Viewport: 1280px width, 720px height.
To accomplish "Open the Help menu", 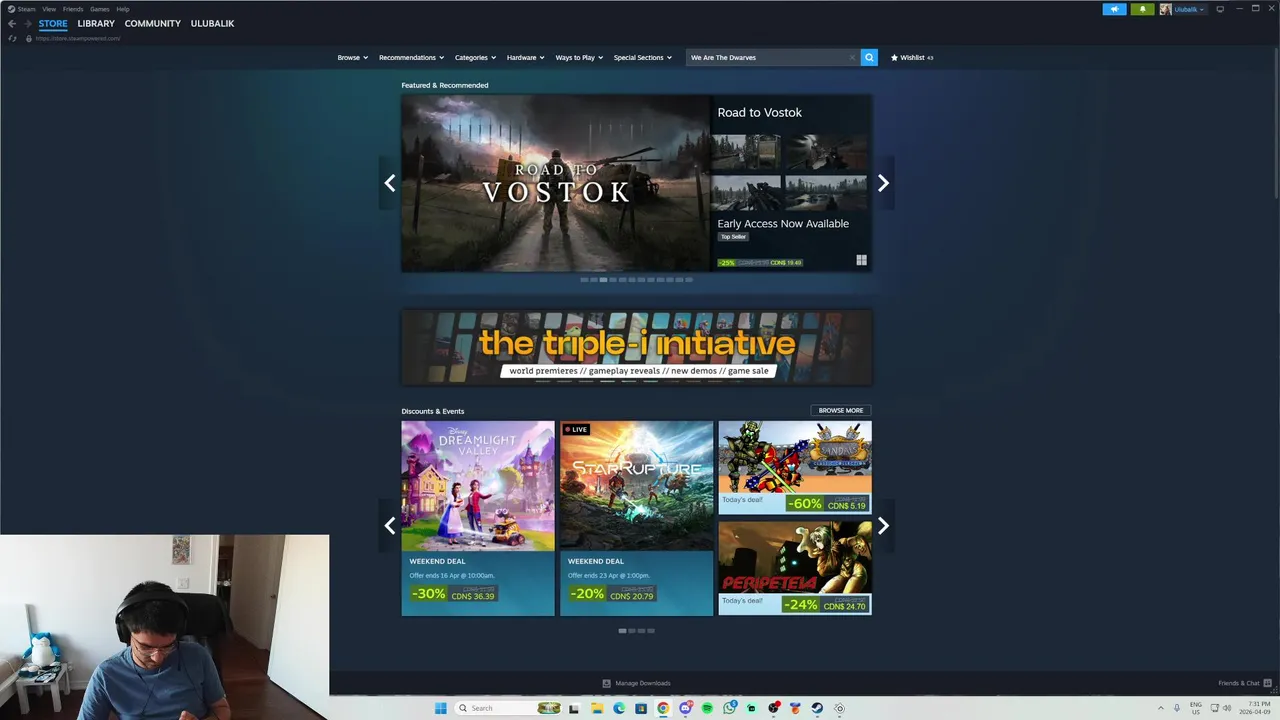I will coord(123,9).
